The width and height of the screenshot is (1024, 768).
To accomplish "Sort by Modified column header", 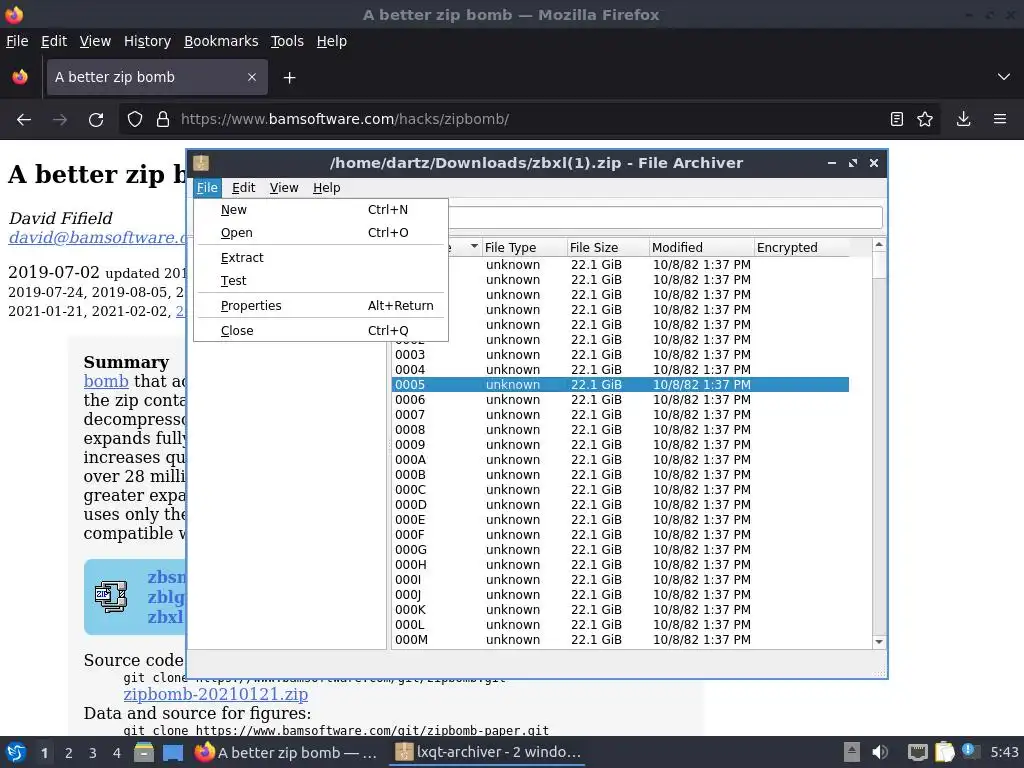I will coord(701,248).
